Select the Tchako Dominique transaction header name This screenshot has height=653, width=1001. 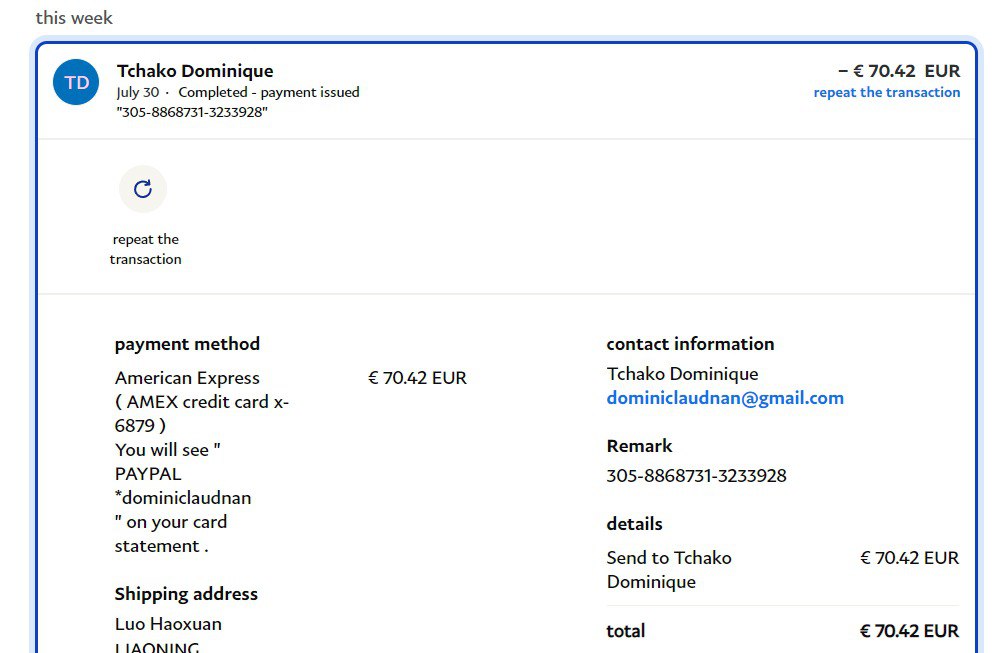[195, 71]
